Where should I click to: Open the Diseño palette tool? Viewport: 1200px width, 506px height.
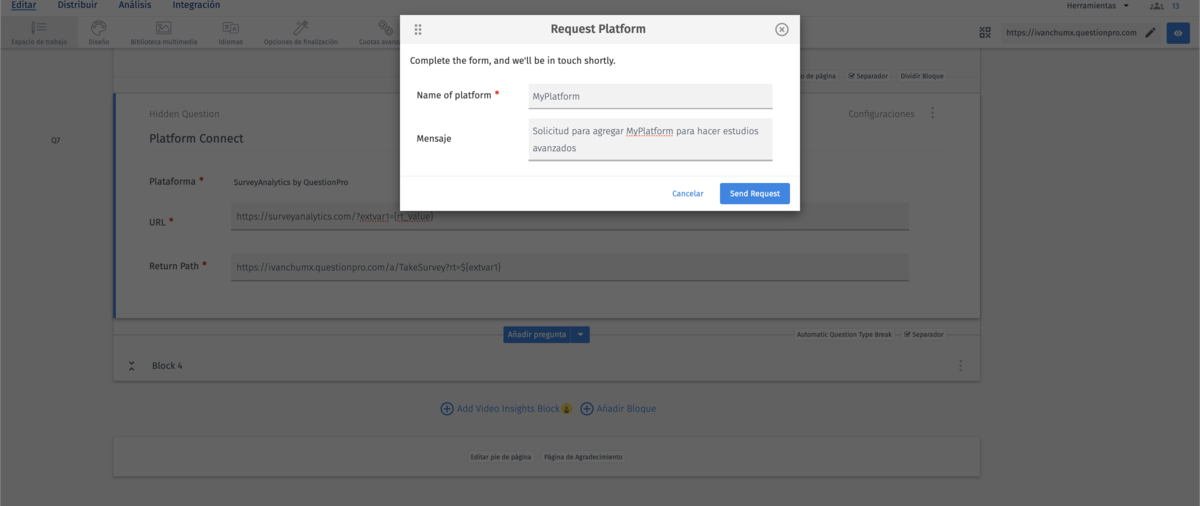point(98,32)
